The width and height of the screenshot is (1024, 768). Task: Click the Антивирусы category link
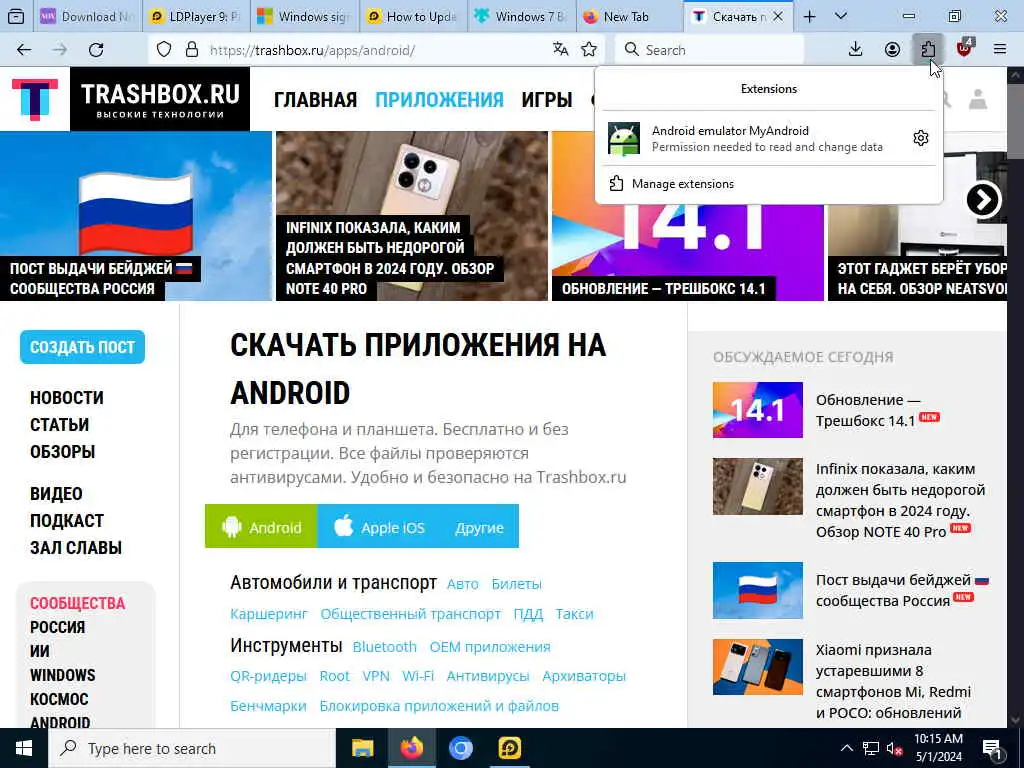click(x=487, y=676)
